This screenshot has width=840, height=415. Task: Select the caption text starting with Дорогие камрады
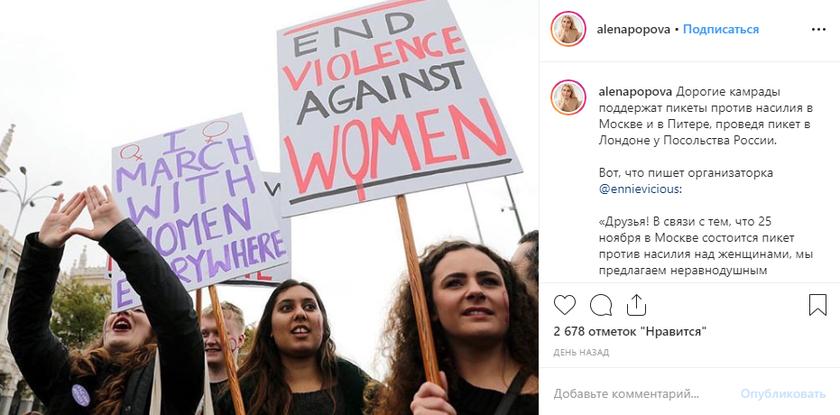tap(706, 116)
